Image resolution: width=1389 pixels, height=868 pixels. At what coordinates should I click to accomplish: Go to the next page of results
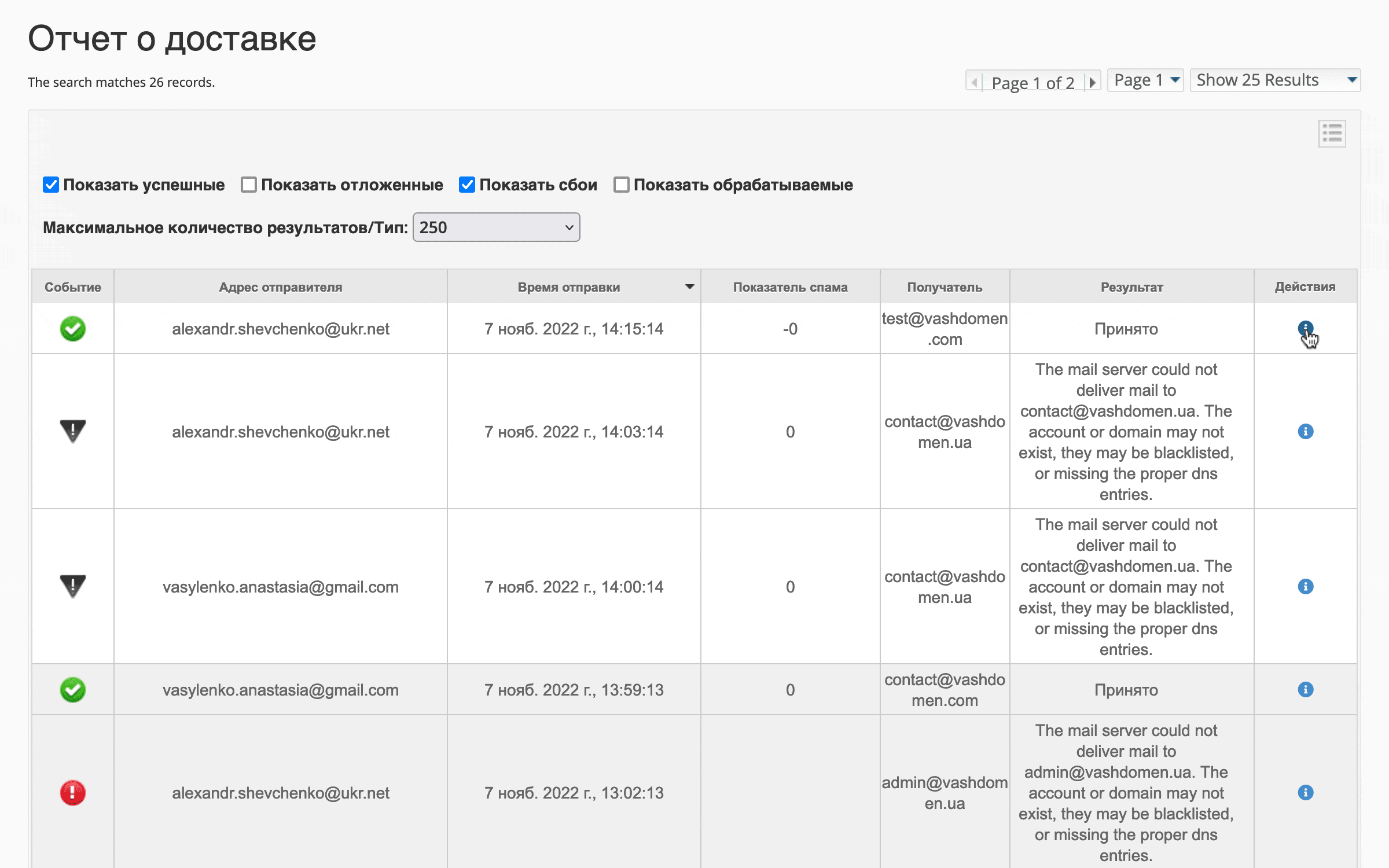(1092, 82)
